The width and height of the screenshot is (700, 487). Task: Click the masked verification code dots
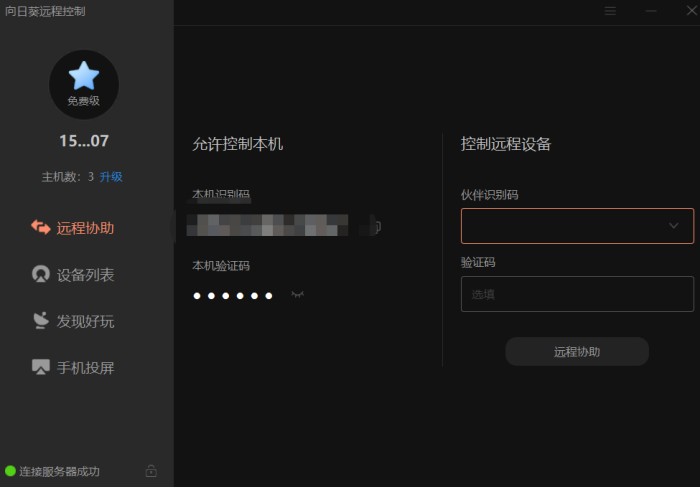pos(233,296)
